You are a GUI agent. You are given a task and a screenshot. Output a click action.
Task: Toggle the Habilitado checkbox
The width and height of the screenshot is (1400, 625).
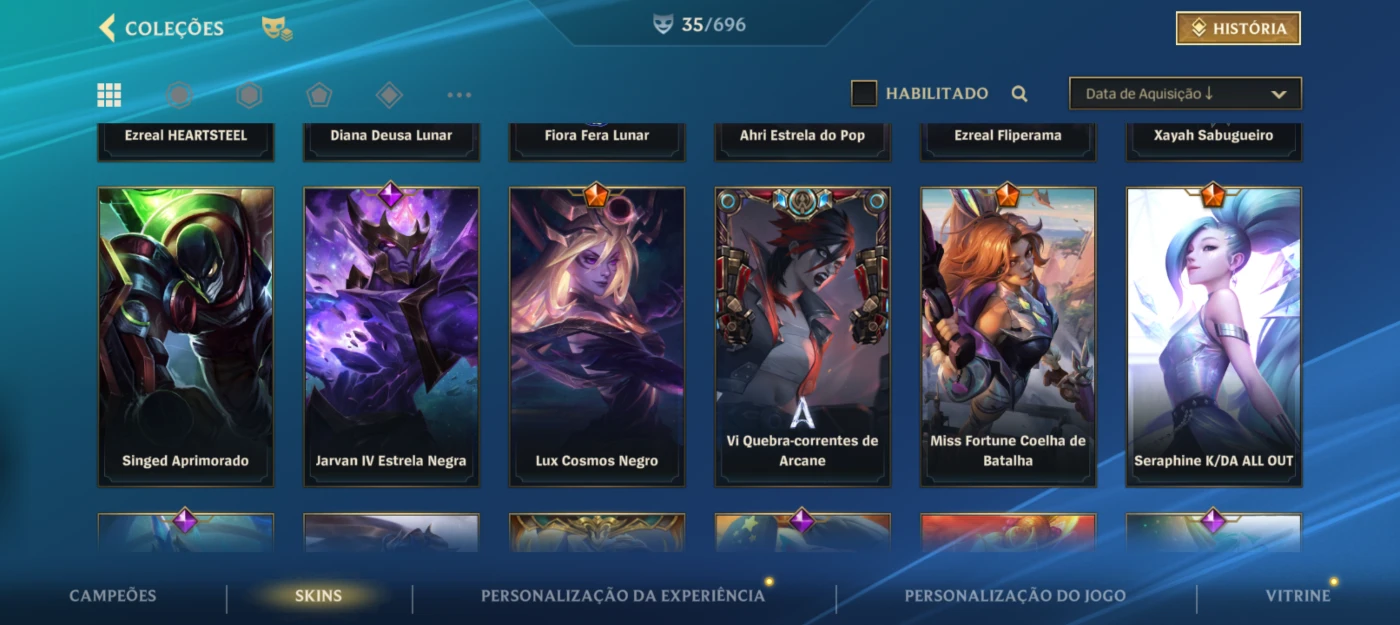tap(864, 94)
